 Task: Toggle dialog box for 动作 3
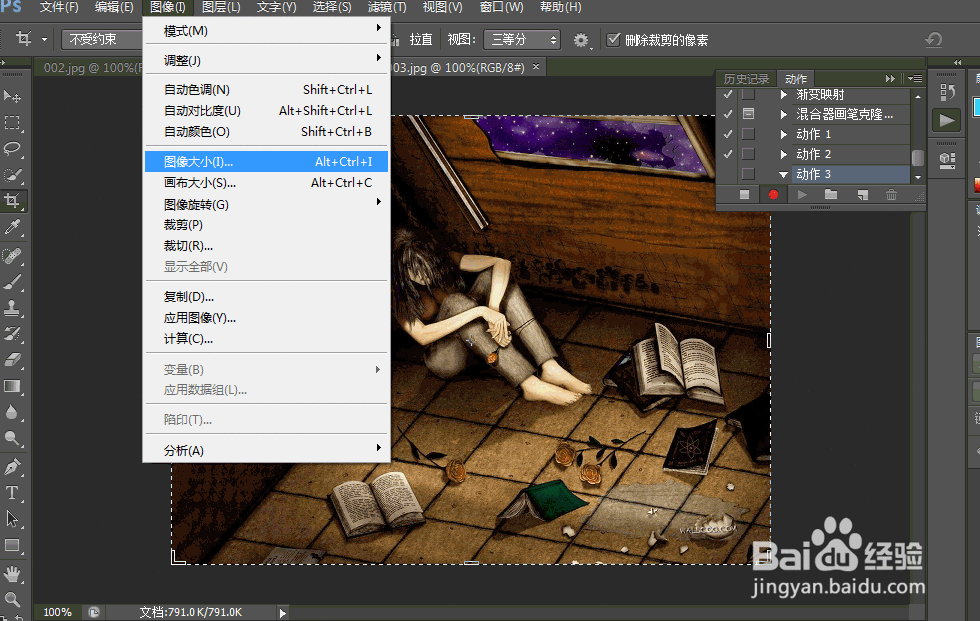748,174
